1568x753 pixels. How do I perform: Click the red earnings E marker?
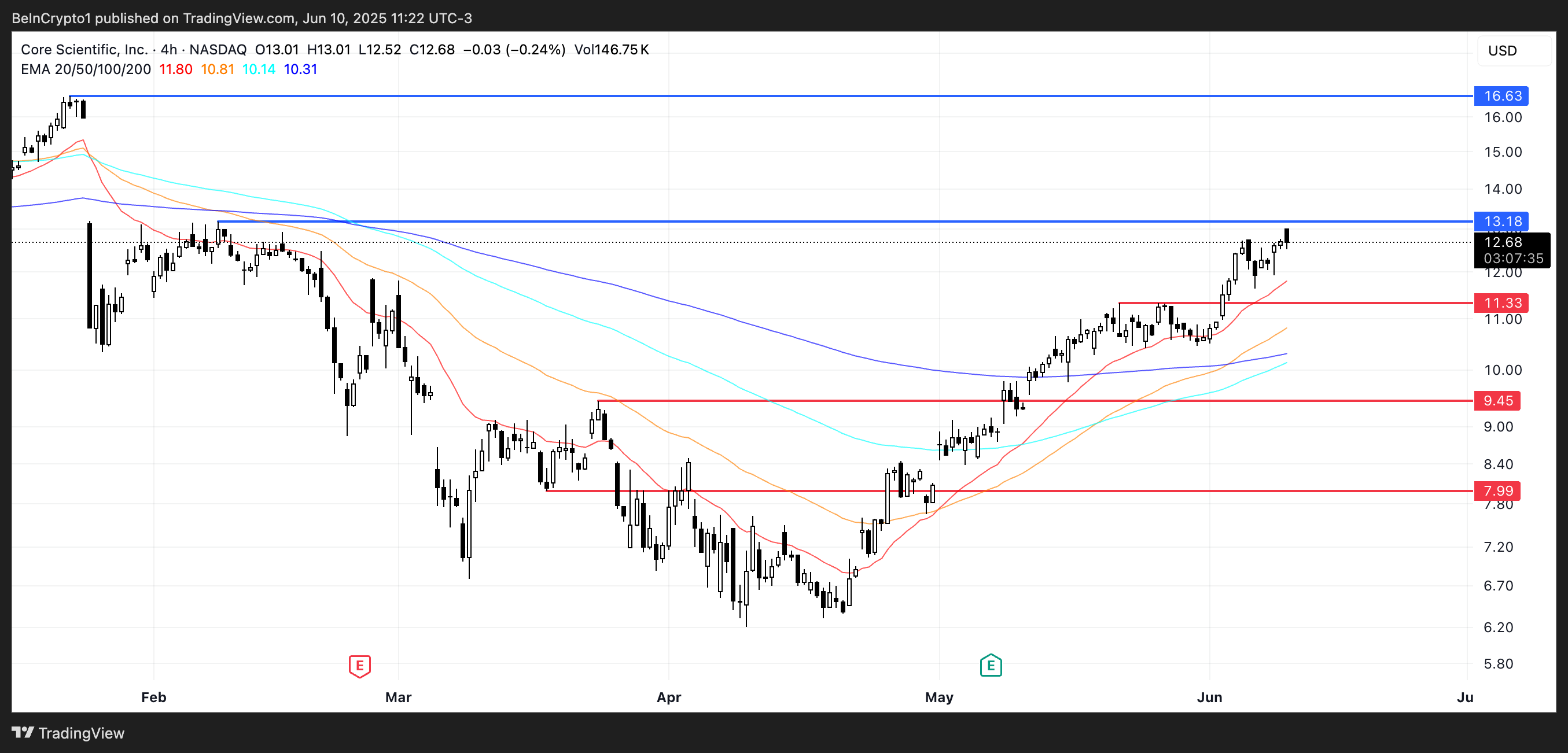360,666
